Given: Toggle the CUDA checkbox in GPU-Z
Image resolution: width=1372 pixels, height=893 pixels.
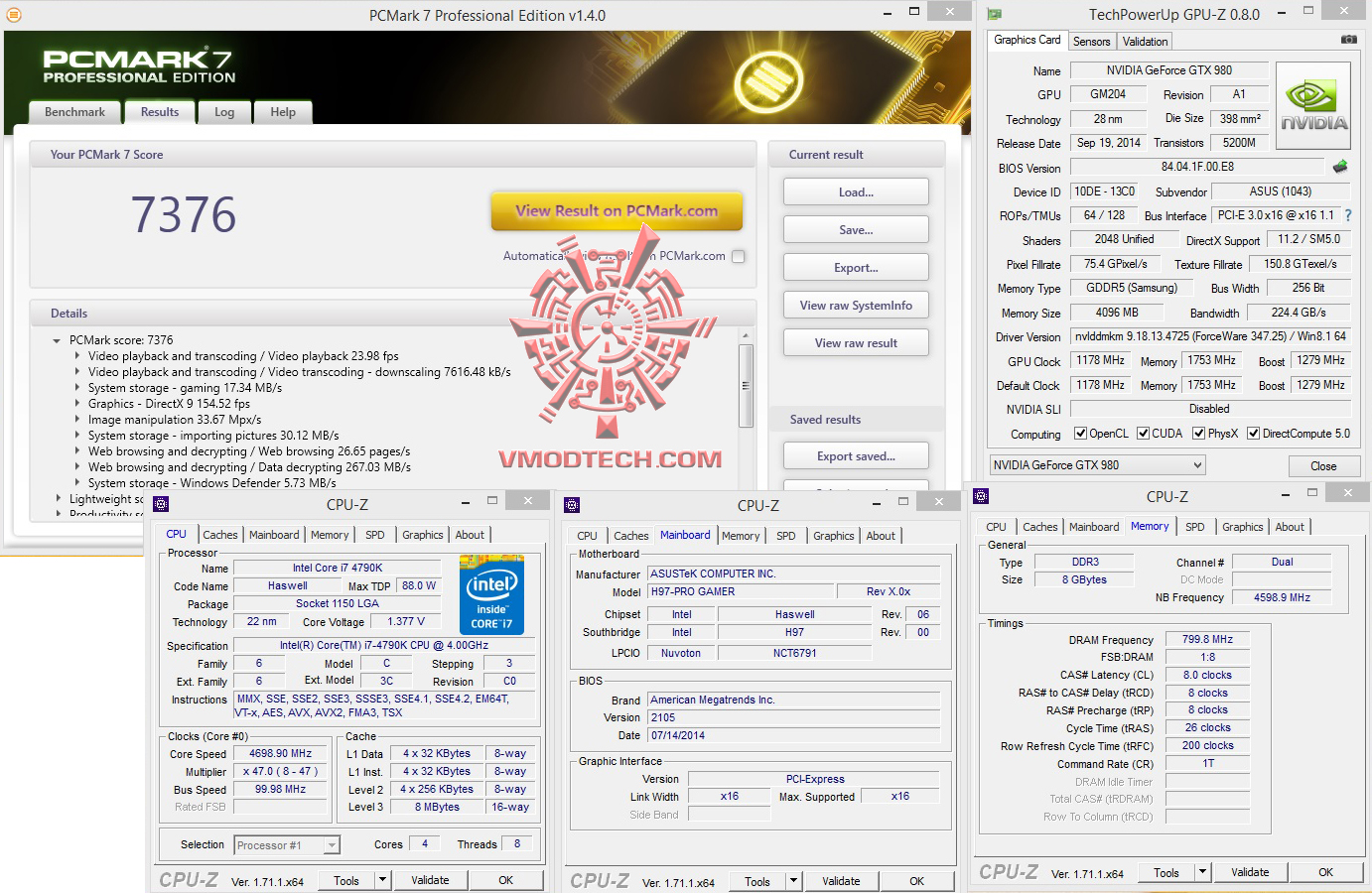Looking at the screenshot, I should point(1143,434).
